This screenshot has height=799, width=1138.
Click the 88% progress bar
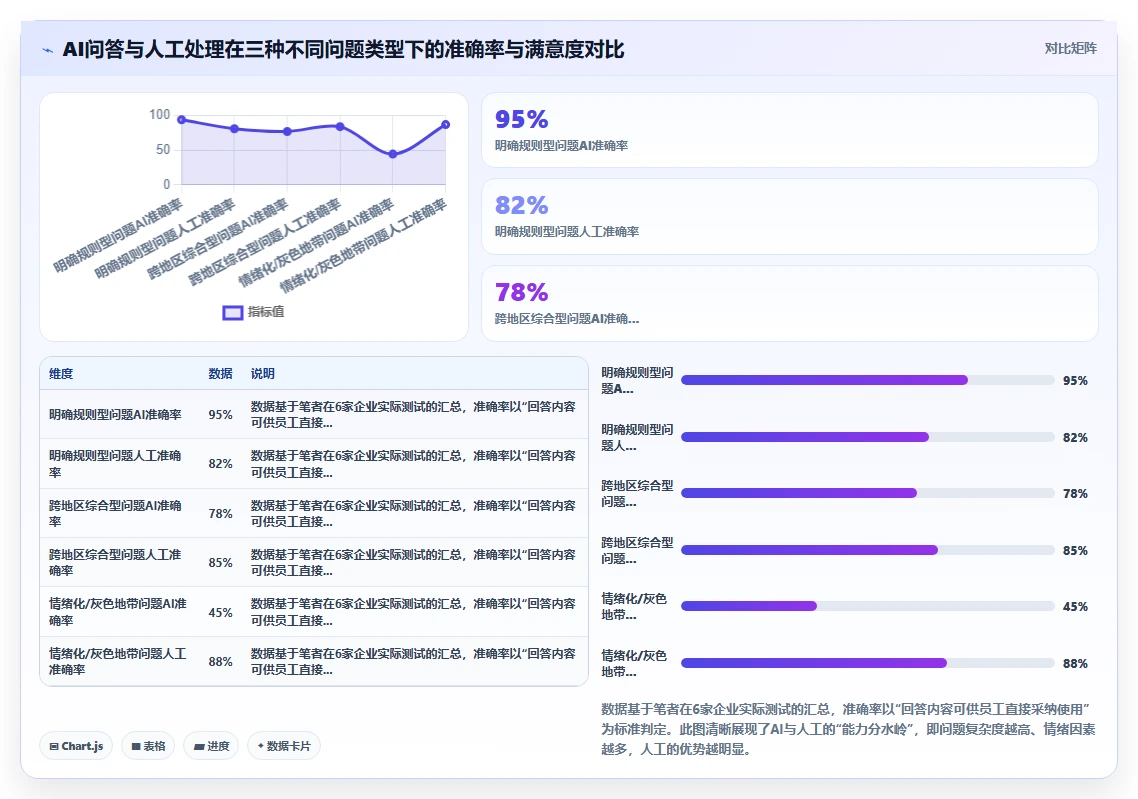867,663
